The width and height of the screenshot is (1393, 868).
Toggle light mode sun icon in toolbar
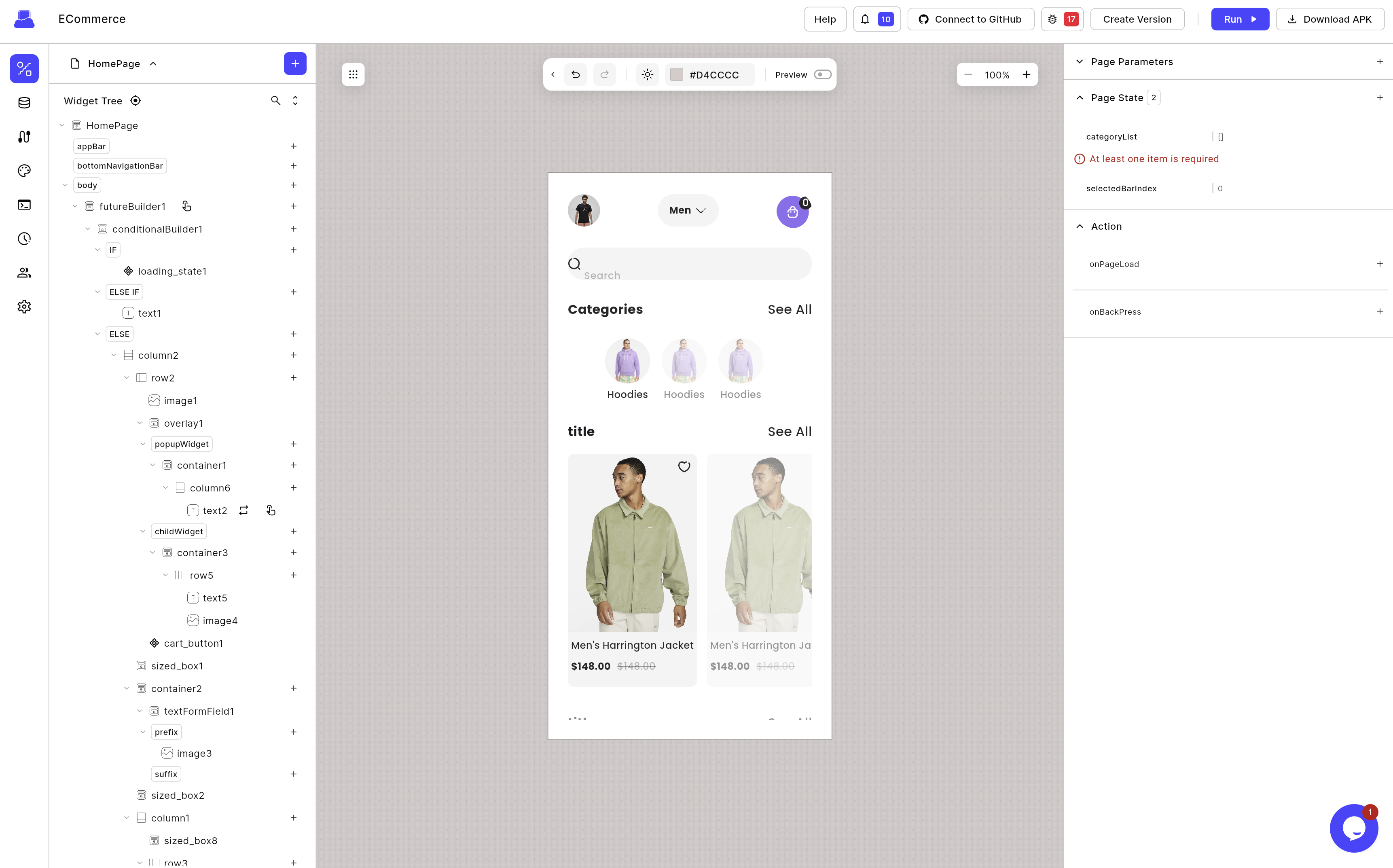click(x=648, y=75)
